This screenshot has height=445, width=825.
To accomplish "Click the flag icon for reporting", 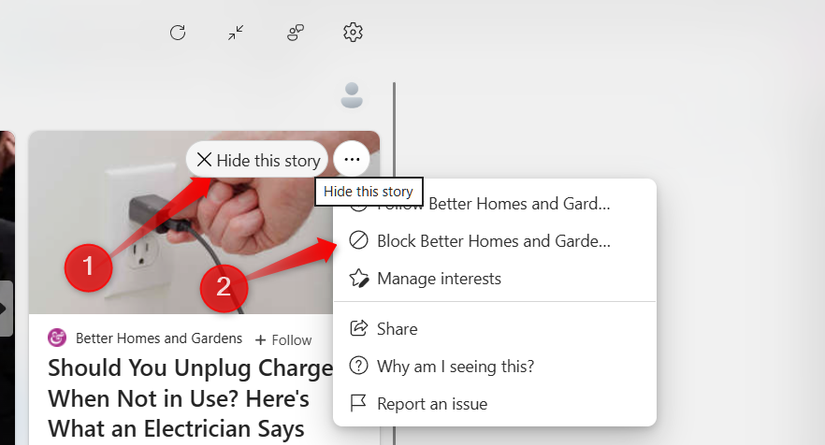I will coord(358,404).
